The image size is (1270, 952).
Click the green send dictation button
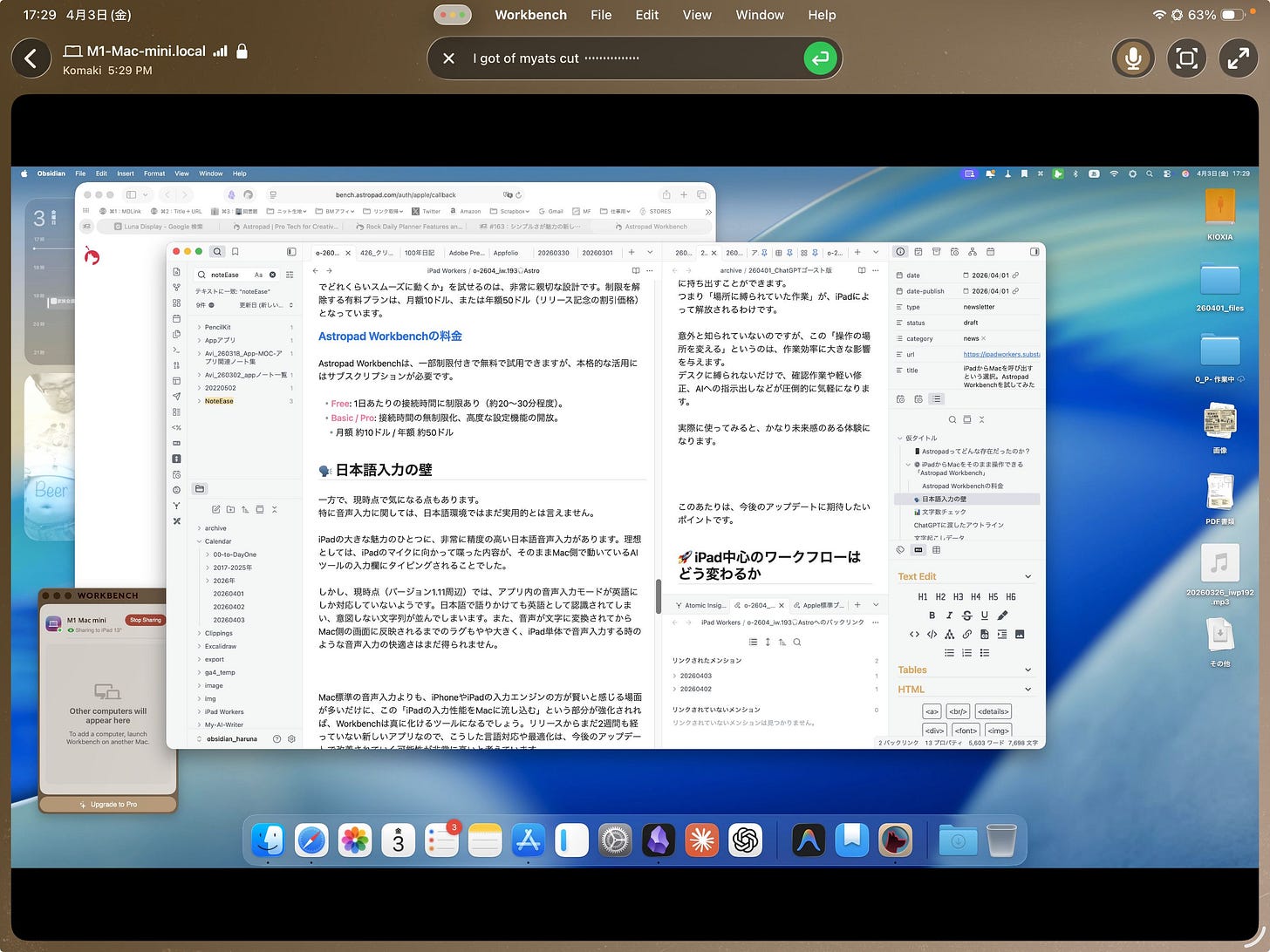(819, 58)
